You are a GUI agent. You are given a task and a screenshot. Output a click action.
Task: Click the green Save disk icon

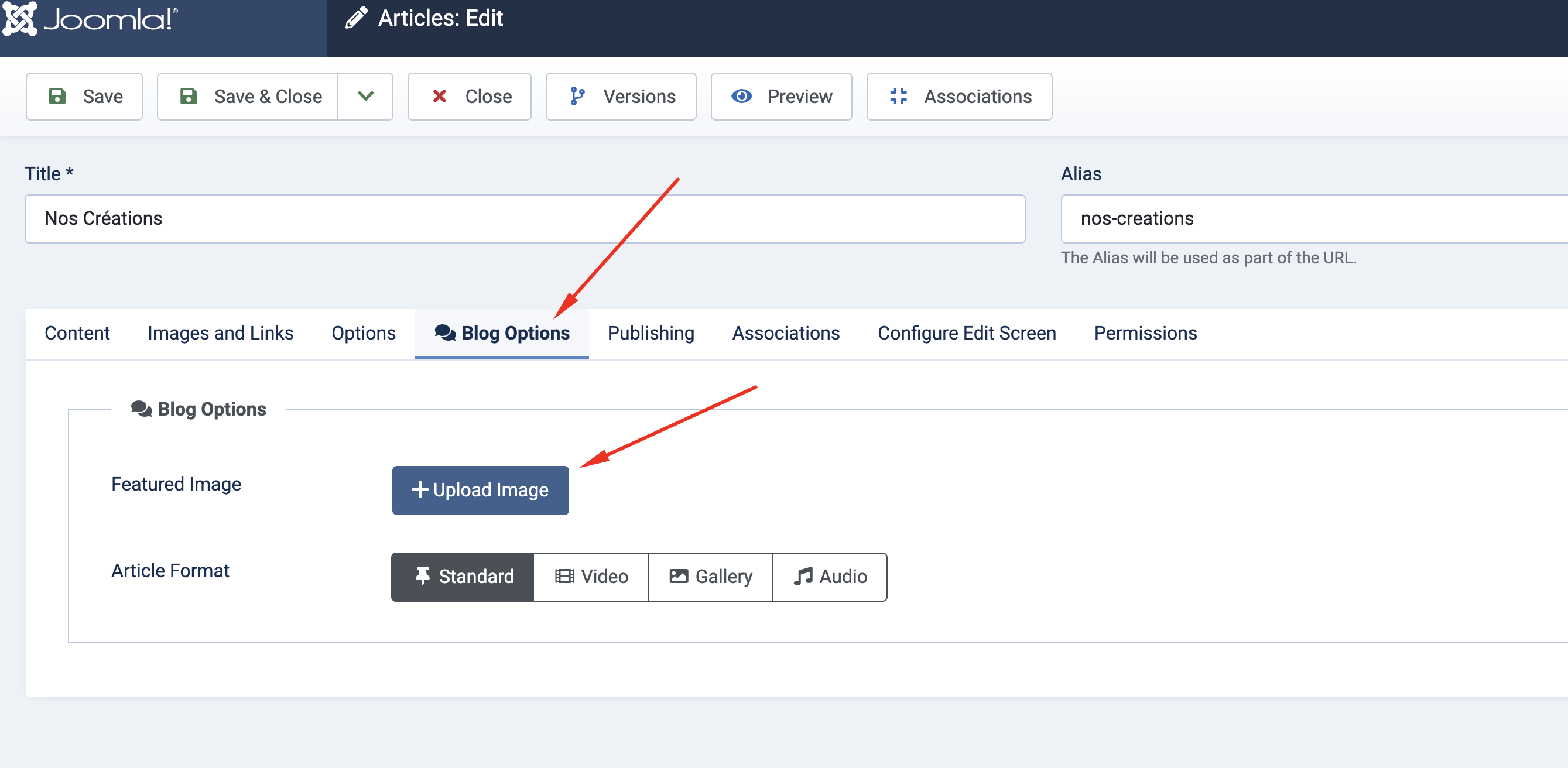57,96
